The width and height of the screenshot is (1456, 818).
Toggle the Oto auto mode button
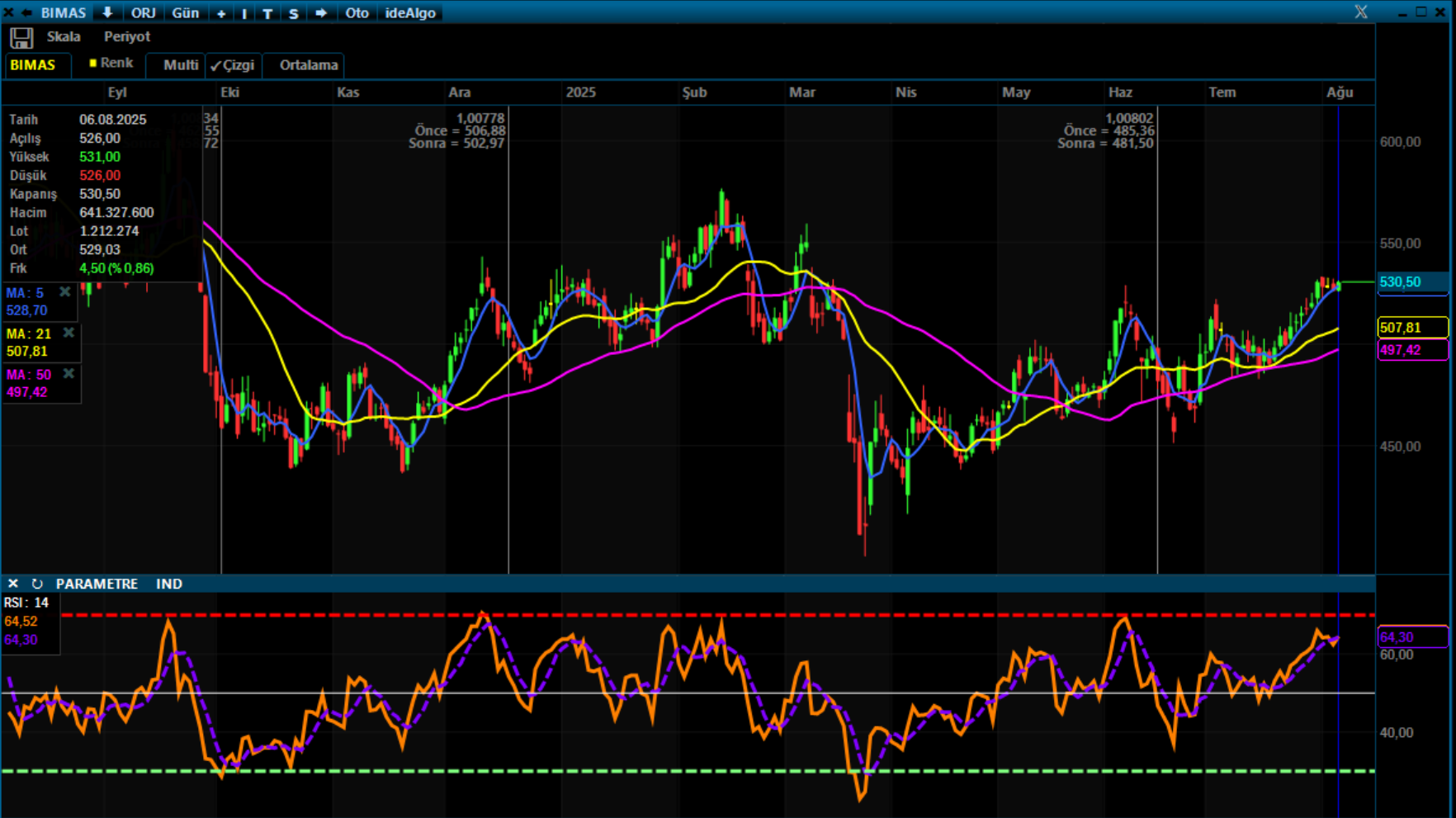(357, 13)
